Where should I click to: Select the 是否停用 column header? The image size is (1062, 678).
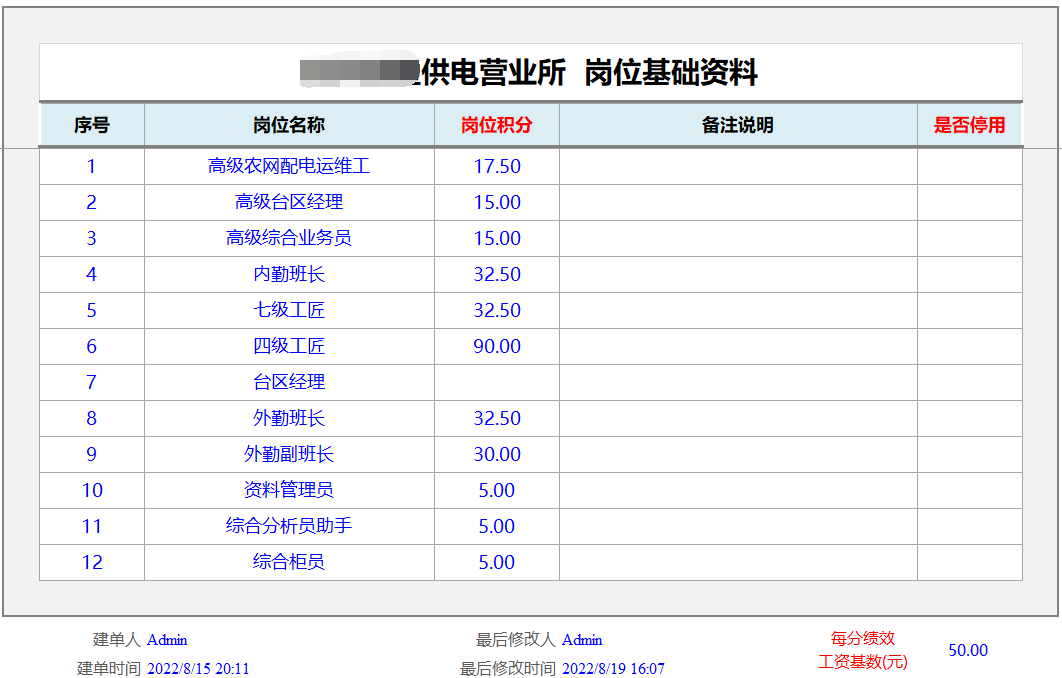click(x=969, y=125)
